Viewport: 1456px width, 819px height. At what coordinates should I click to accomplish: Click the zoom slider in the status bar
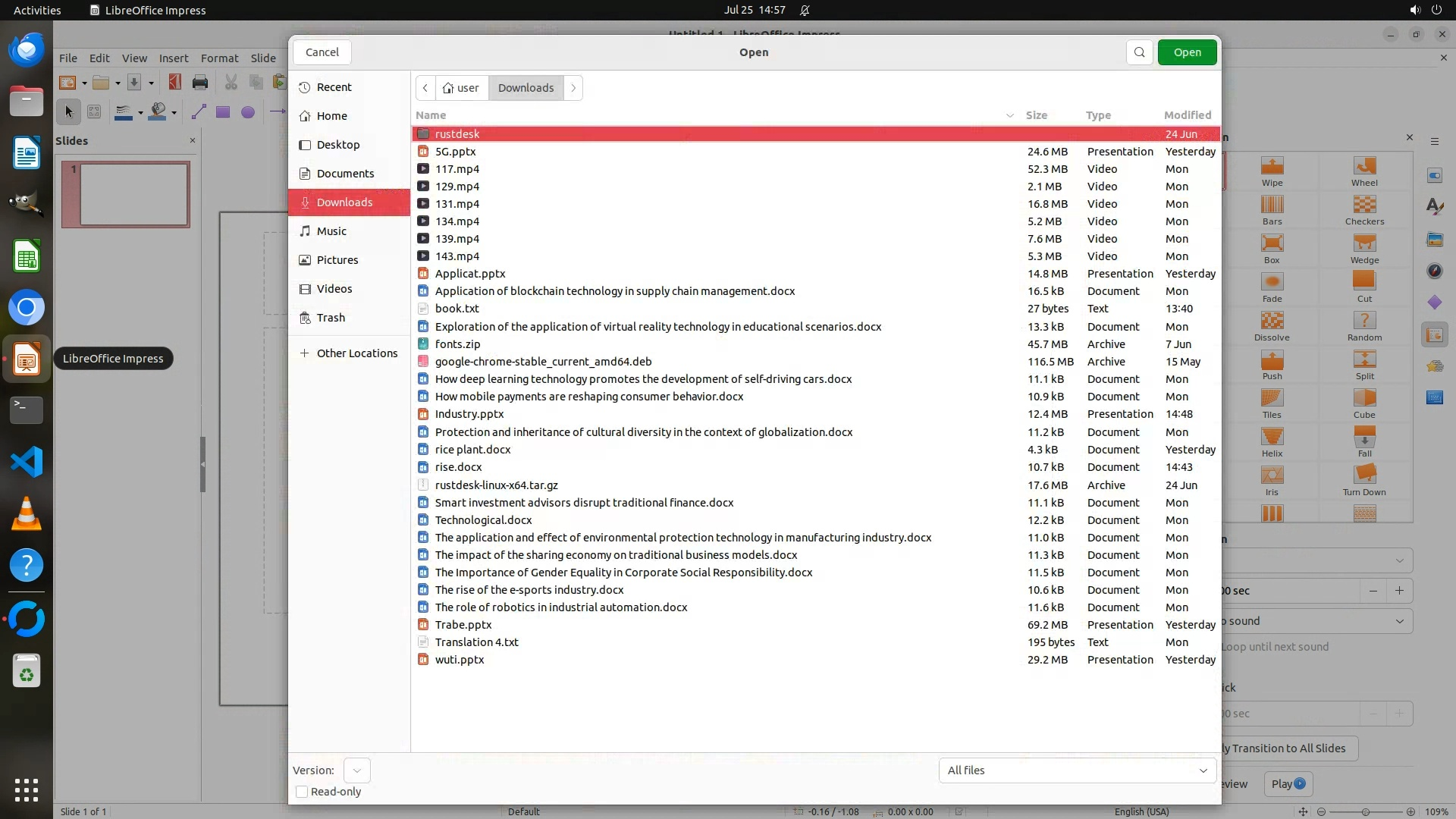tap(1365, 811)
